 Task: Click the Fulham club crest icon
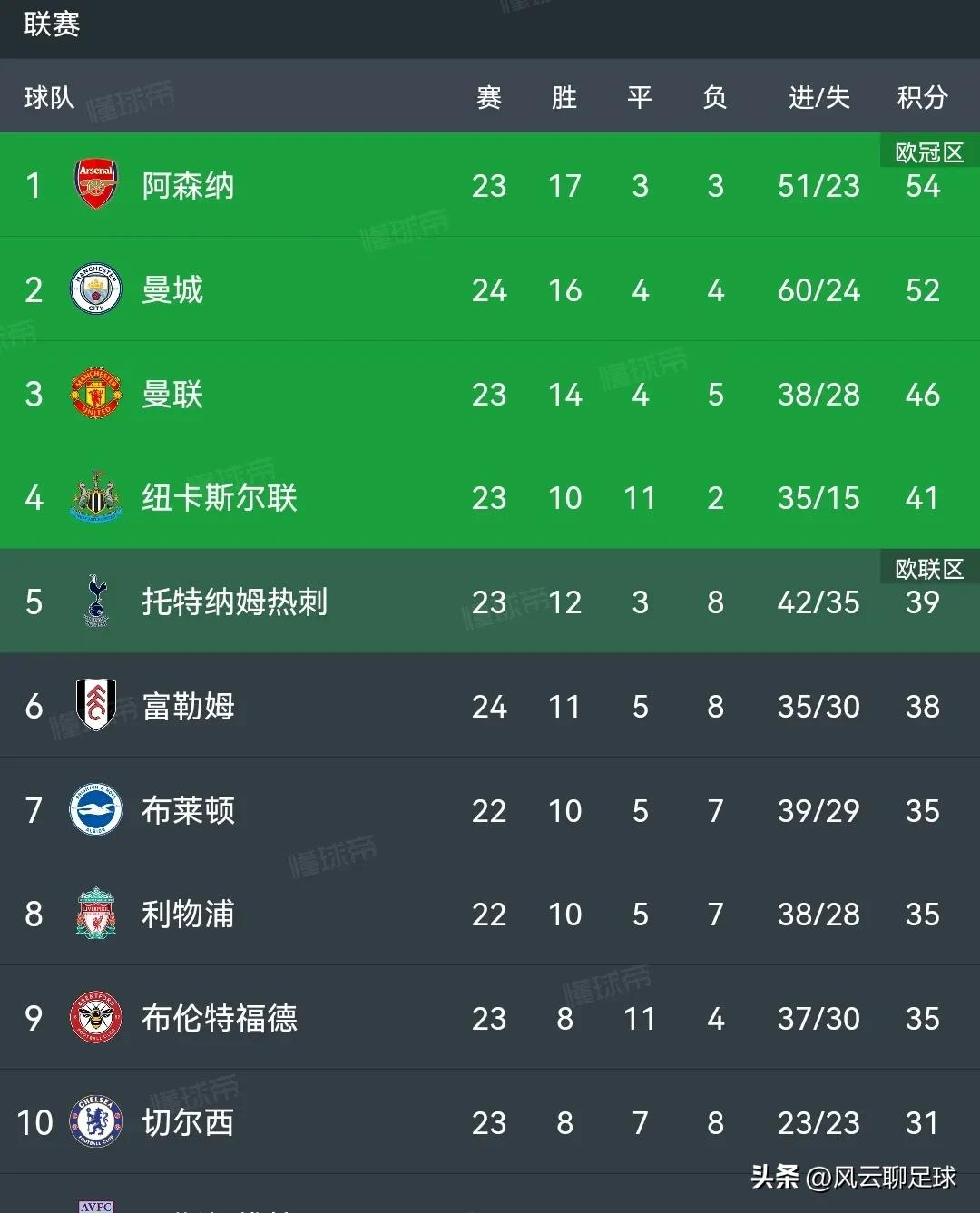tap(95, 705)
